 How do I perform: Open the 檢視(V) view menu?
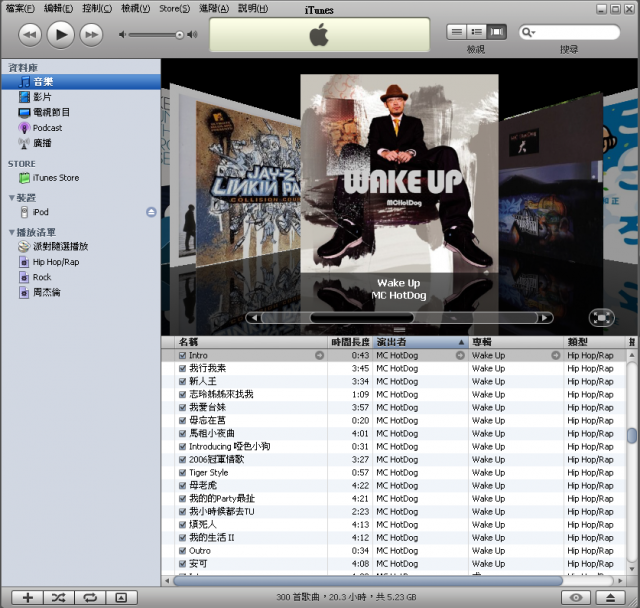[x=136, y=8]
